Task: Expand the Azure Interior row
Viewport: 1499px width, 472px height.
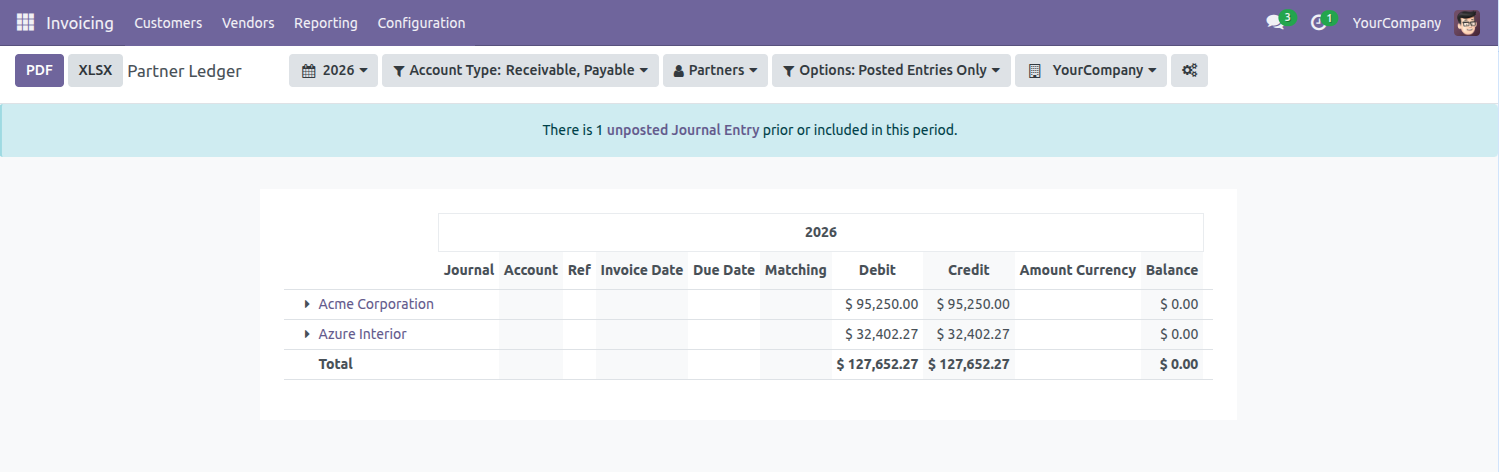Action: (307, 334)
